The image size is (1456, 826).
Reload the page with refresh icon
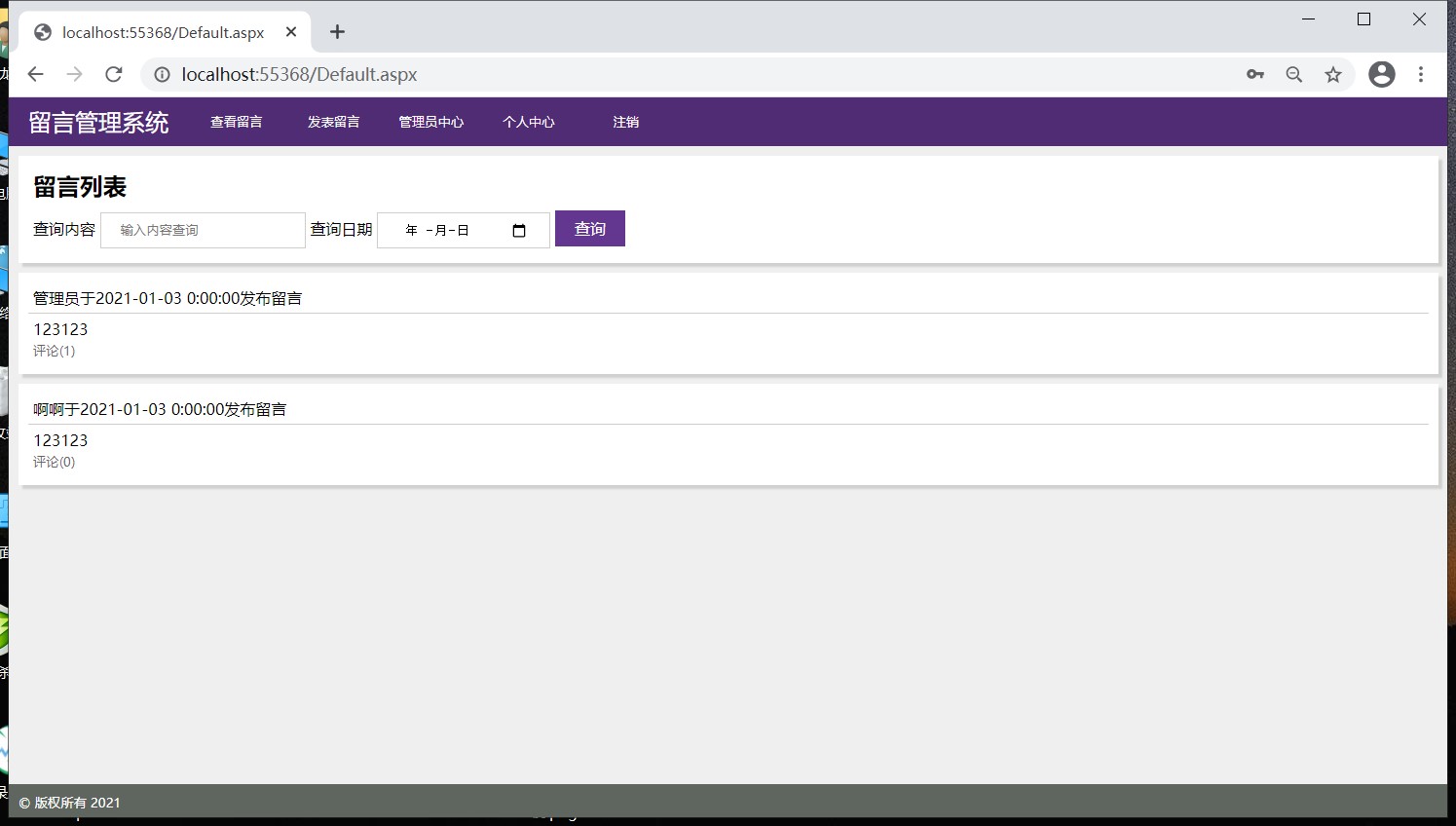pos(114,74)
